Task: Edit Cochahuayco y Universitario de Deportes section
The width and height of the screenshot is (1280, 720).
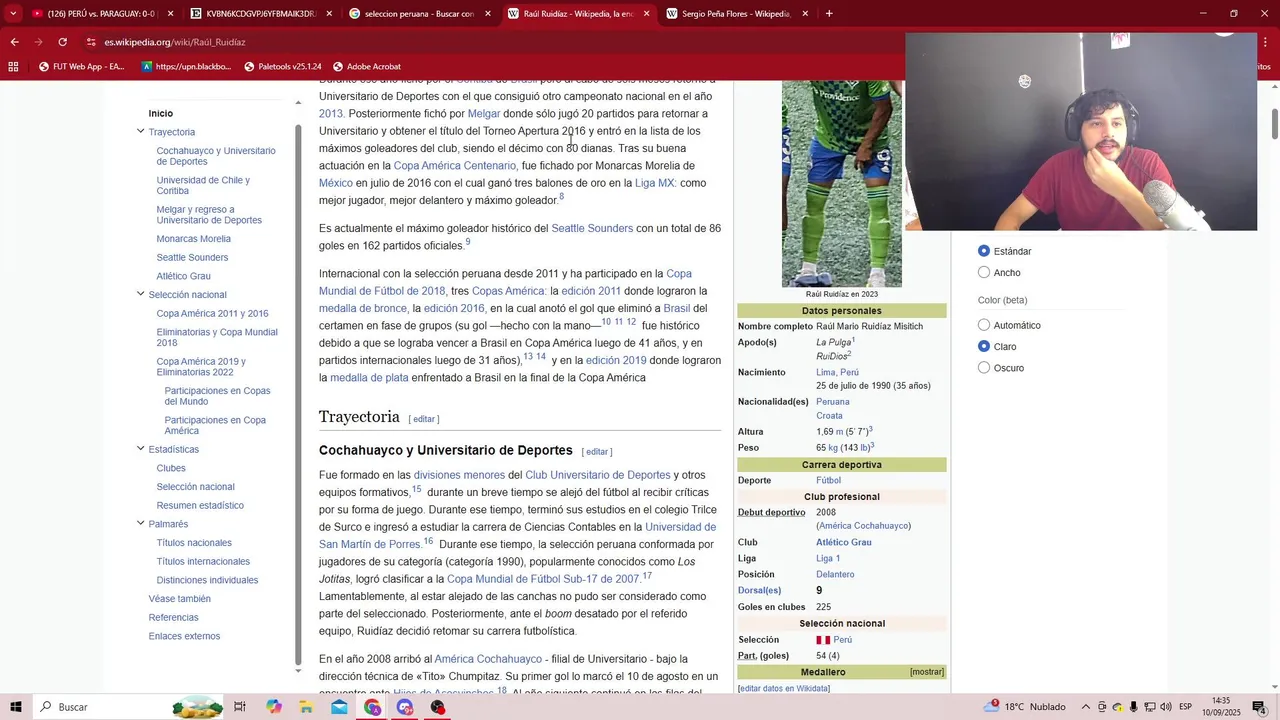Action: (597, 452)
